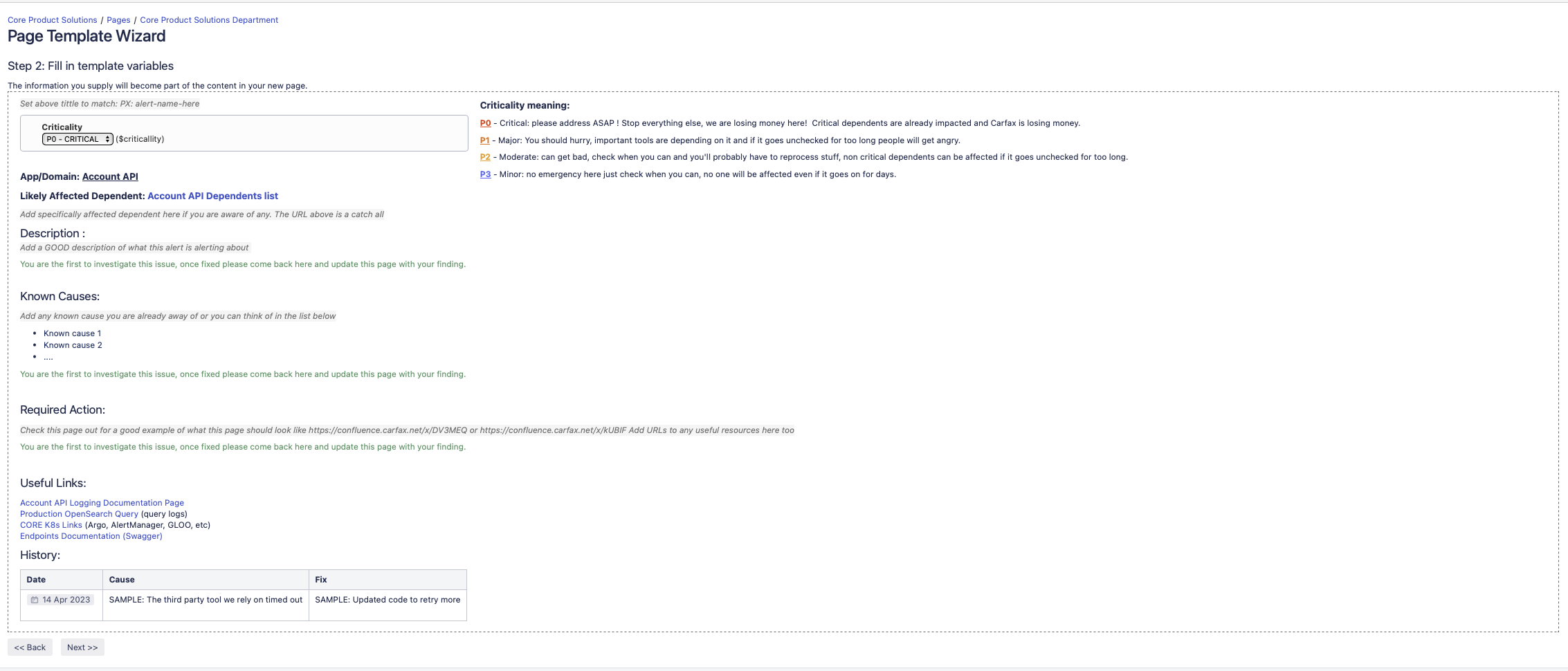The image size is (1568, 671).
Task: Click the ($criticallity) variable label
Action: [140, 139]
